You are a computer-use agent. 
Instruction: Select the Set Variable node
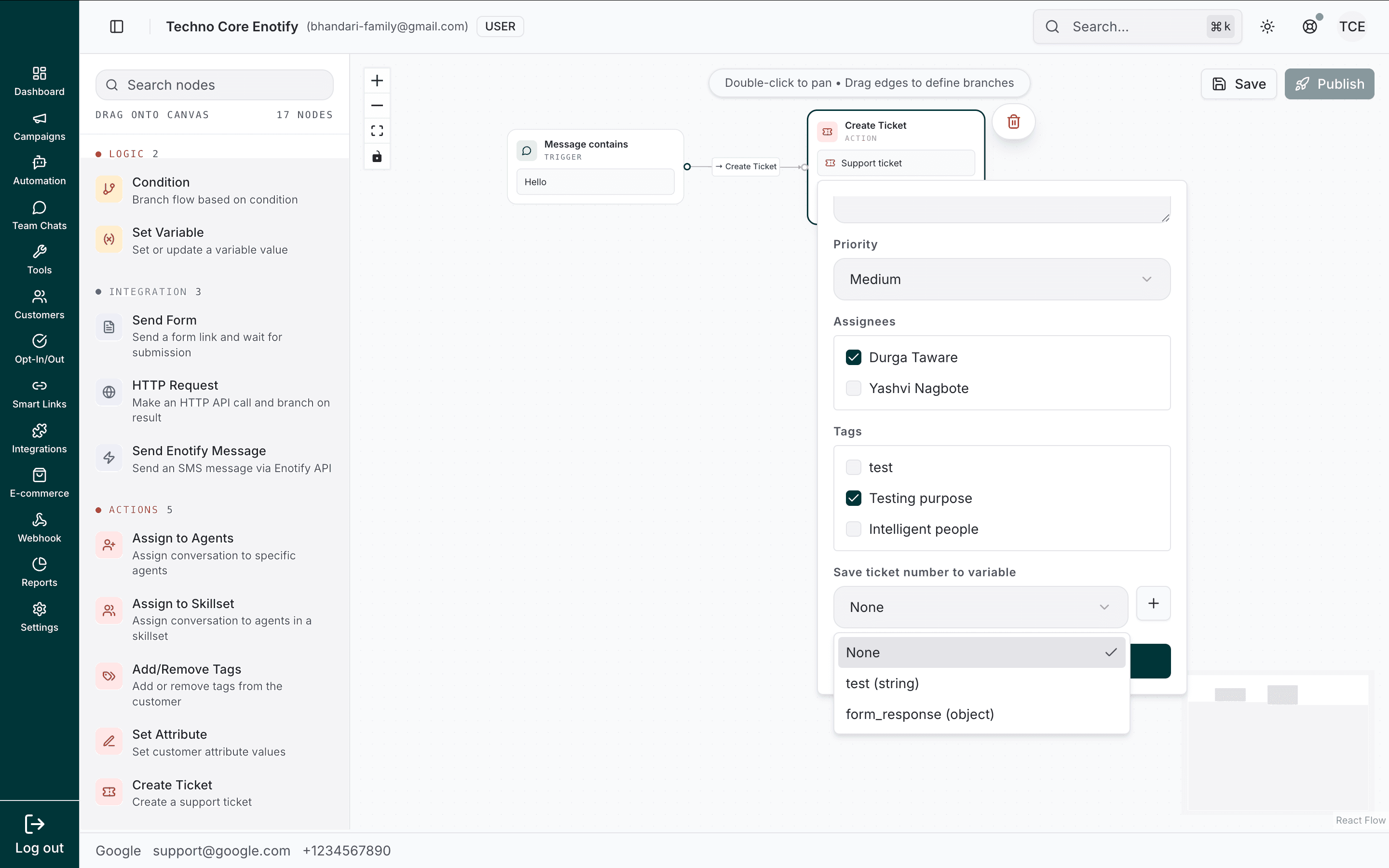pos(215,241)
